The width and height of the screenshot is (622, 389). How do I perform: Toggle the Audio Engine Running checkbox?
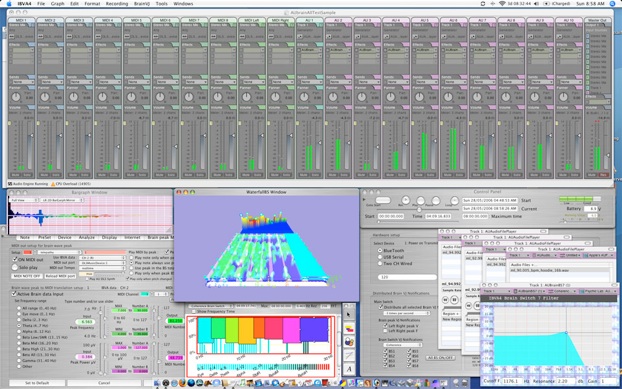(10, 184)
